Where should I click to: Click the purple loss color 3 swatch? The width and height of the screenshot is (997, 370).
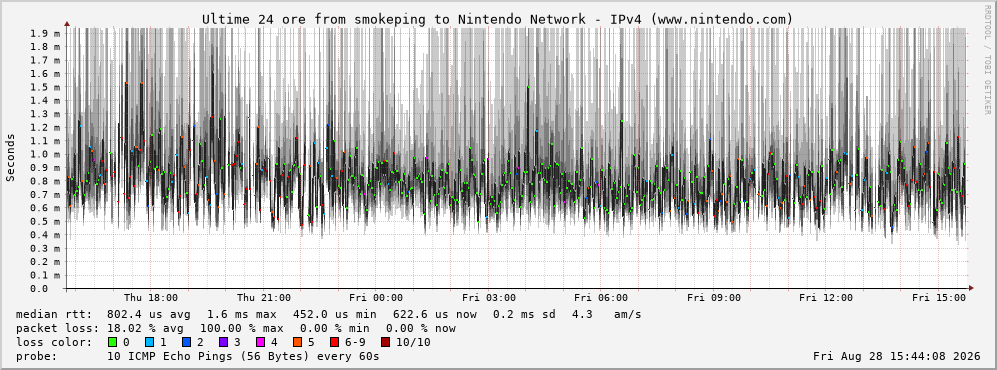point(224,342)
